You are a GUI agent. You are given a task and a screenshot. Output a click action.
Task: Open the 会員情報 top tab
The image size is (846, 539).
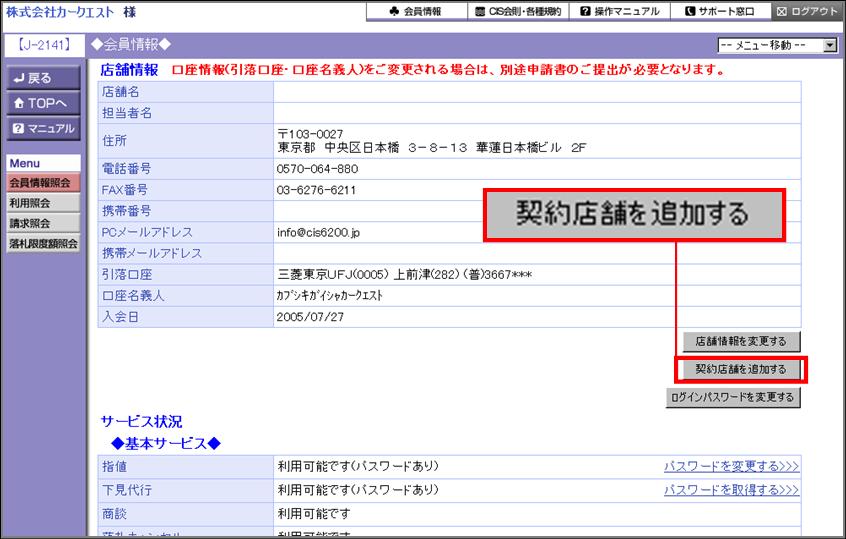[416, 11]
